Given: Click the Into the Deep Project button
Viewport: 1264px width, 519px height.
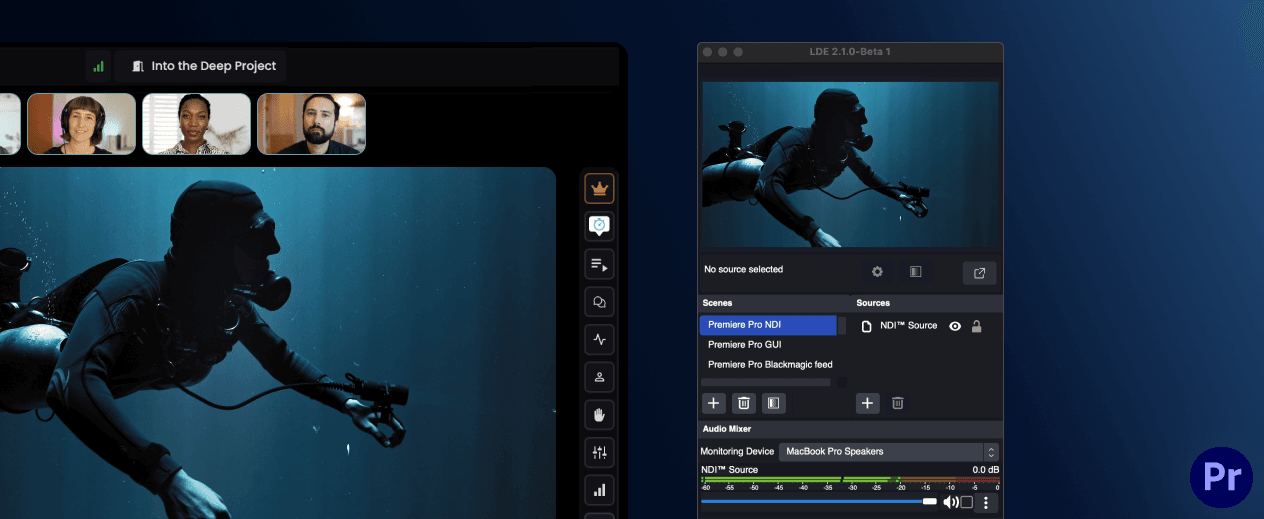Looking at the screenshot, I should click(201, 66).
